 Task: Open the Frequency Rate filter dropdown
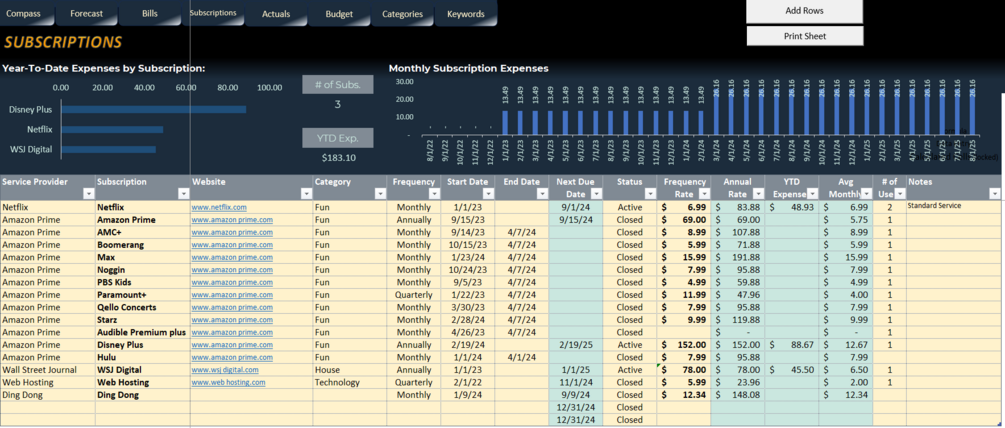(x=704, y=193)
